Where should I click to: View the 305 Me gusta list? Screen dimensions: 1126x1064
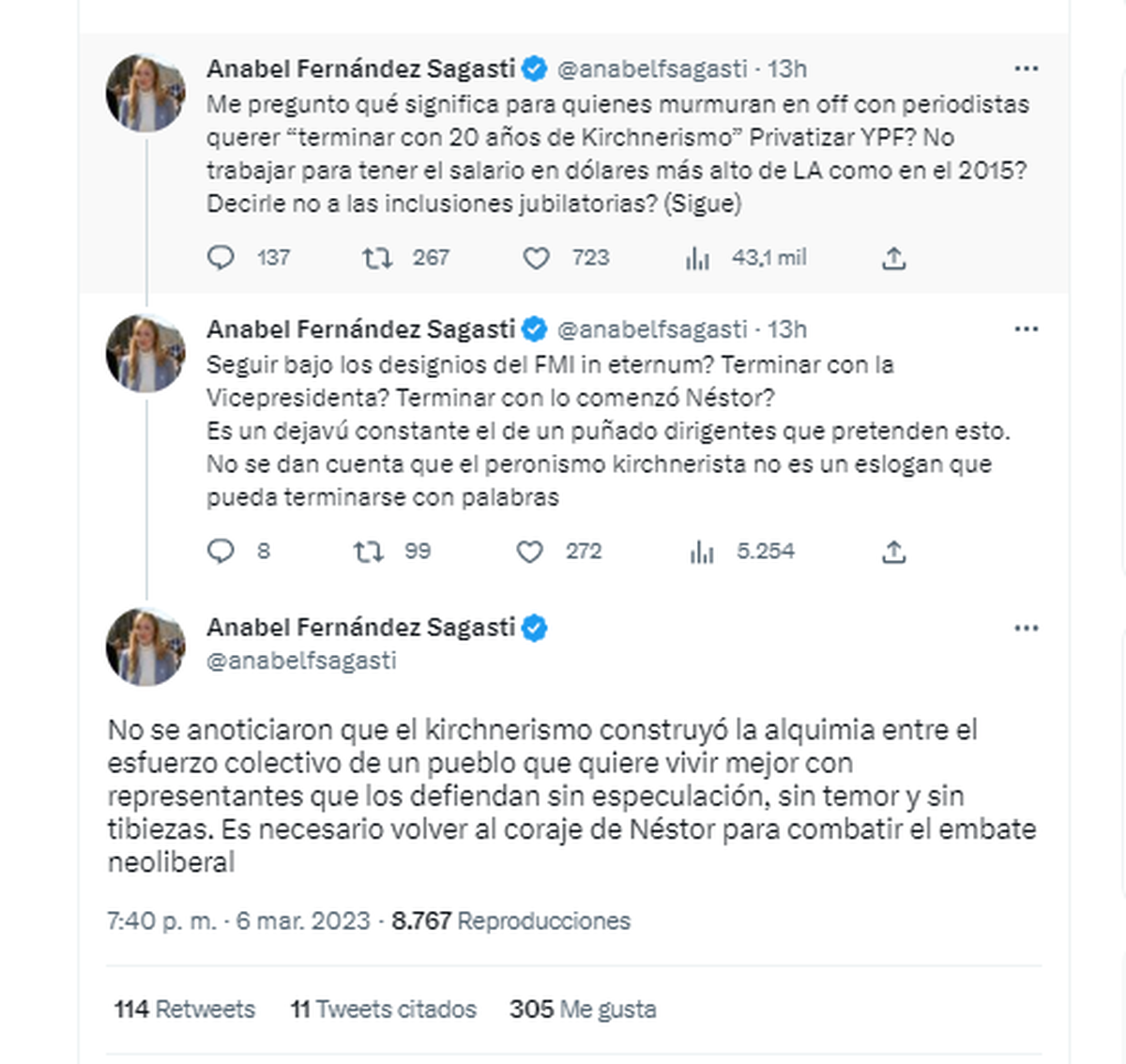583,1010
